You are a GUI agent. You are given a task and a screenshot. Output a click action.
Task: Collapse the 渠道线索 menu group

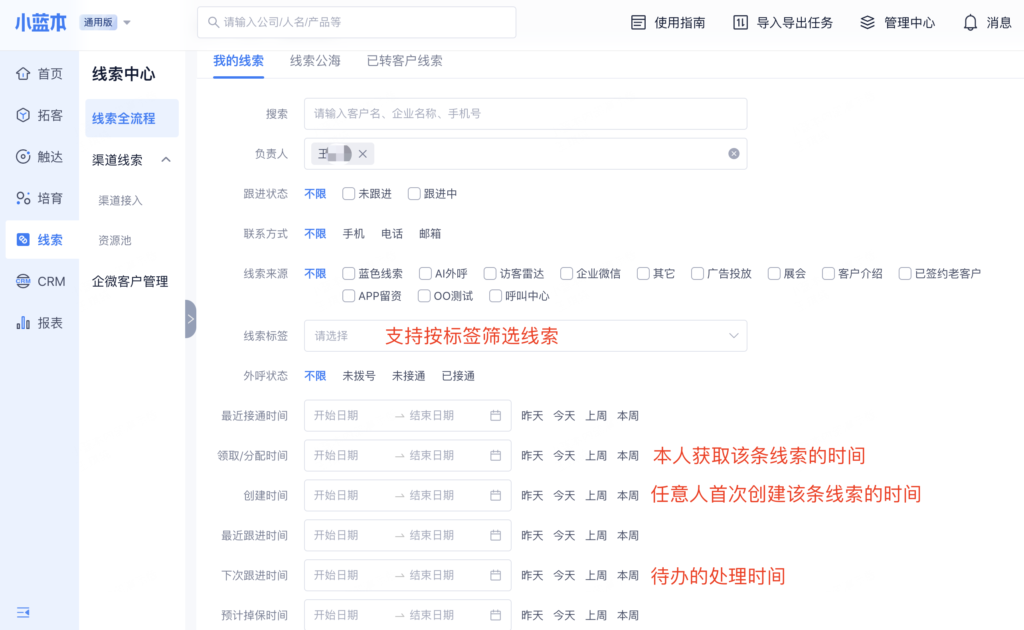(x=166, y=160)
